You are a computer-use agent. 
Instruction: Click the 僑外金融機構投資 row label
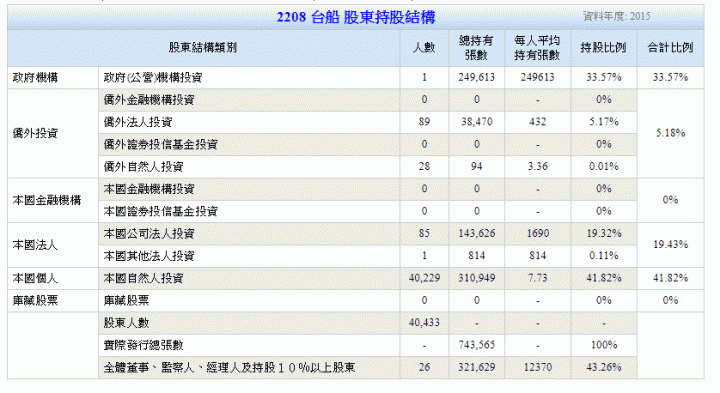pos(149,100)
